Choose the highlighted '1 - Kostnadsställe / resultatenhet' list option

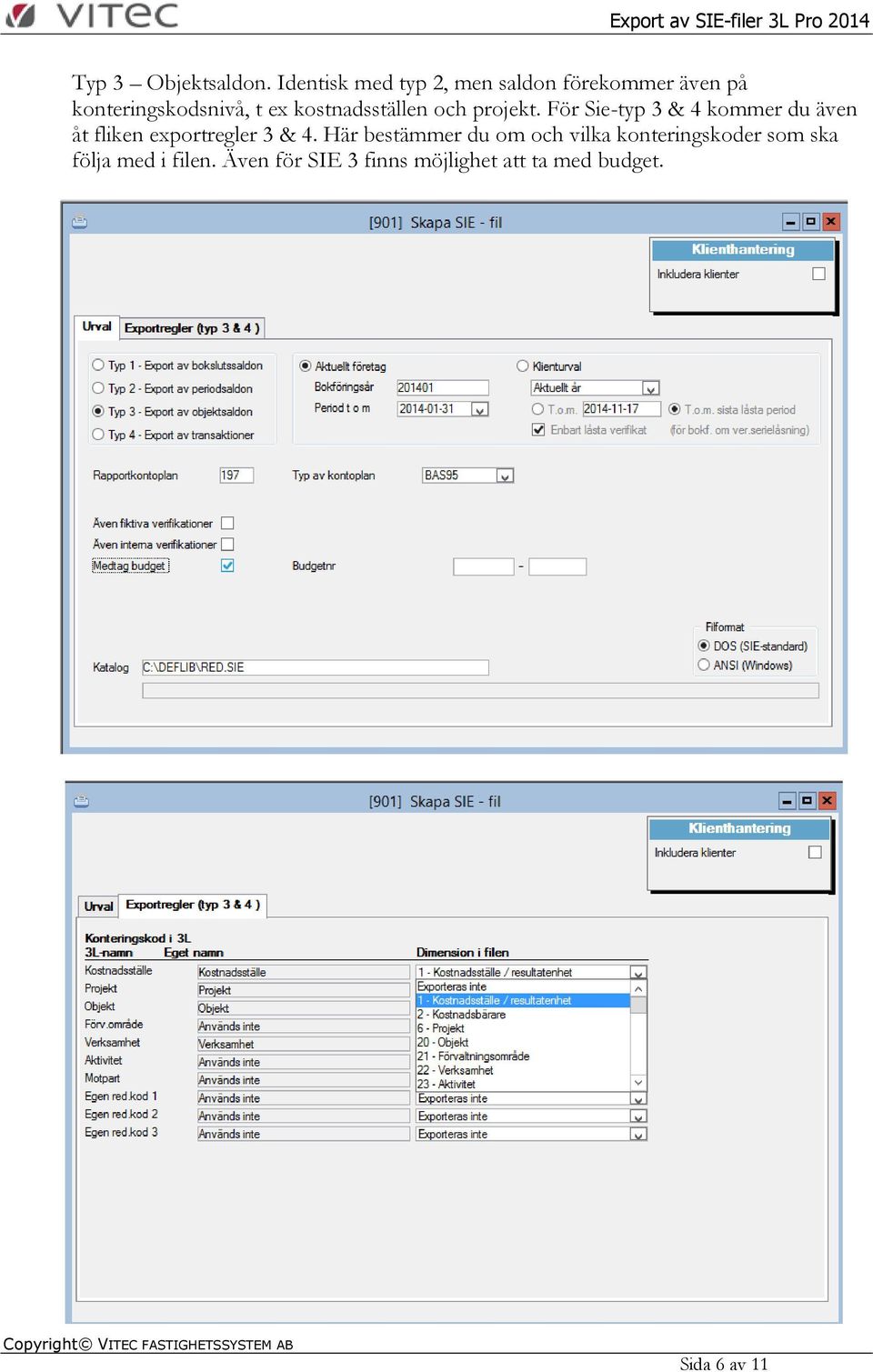coord(523,1000)
